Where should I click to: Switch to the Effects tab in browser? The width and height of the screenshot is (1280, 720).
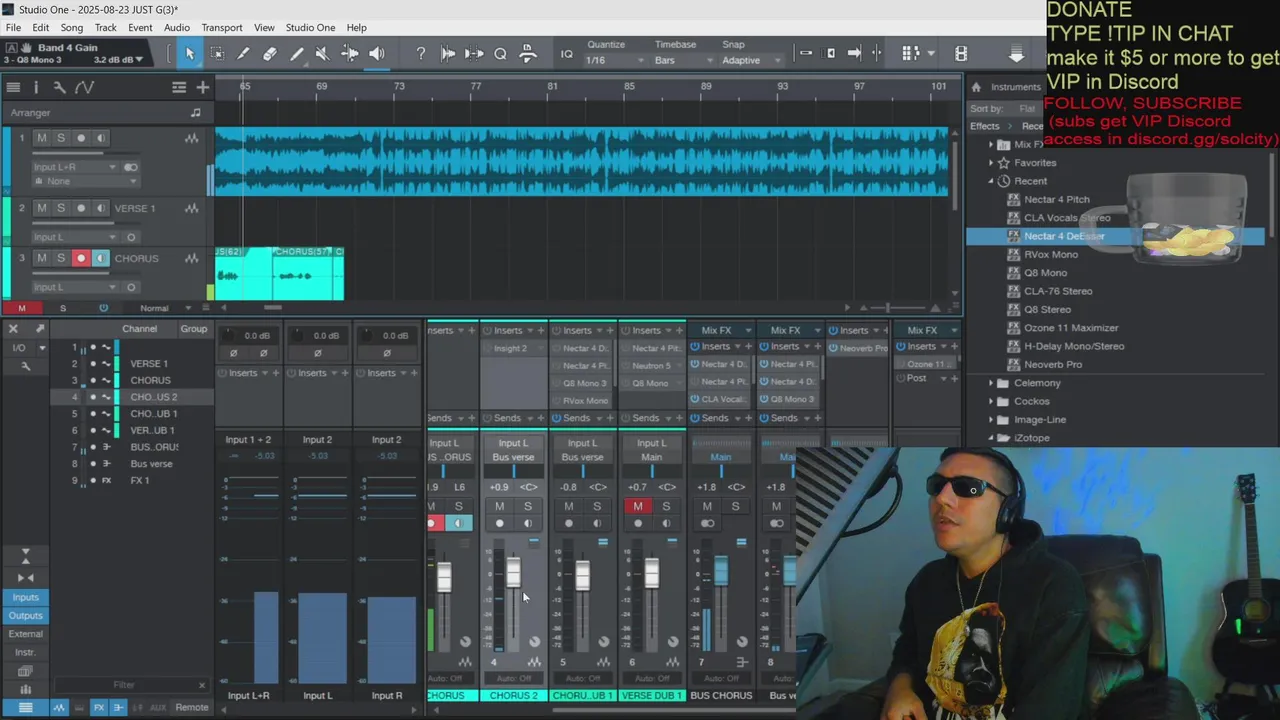[984, 126]
